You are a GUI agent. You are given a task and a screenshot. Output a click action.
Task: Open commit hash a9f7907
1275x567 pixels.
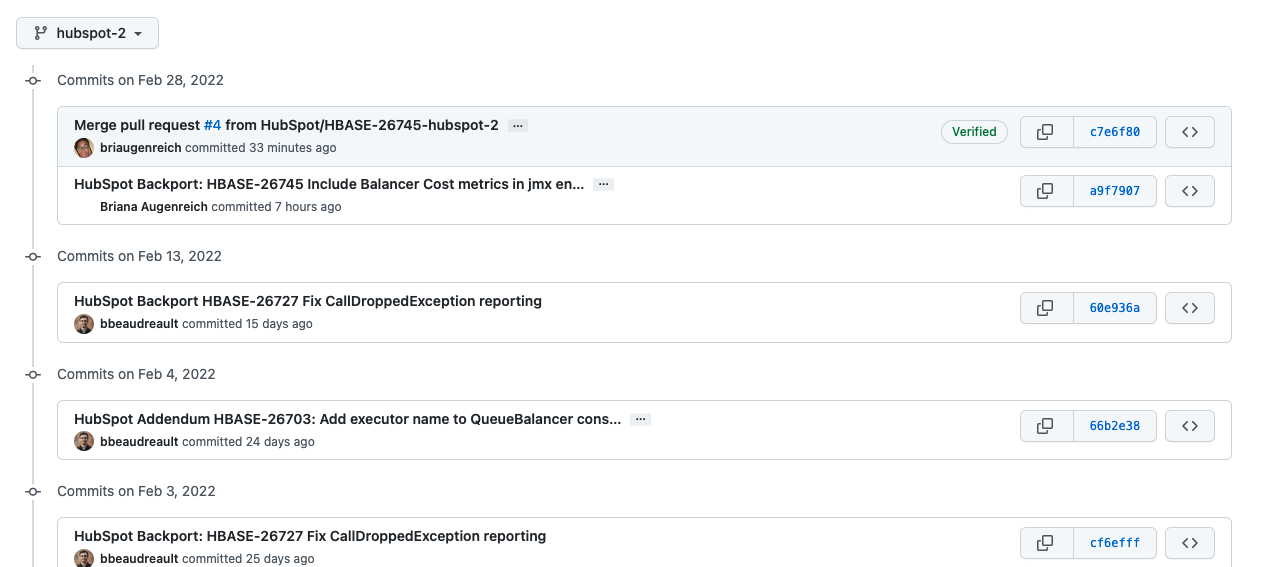coord(1115,191)
